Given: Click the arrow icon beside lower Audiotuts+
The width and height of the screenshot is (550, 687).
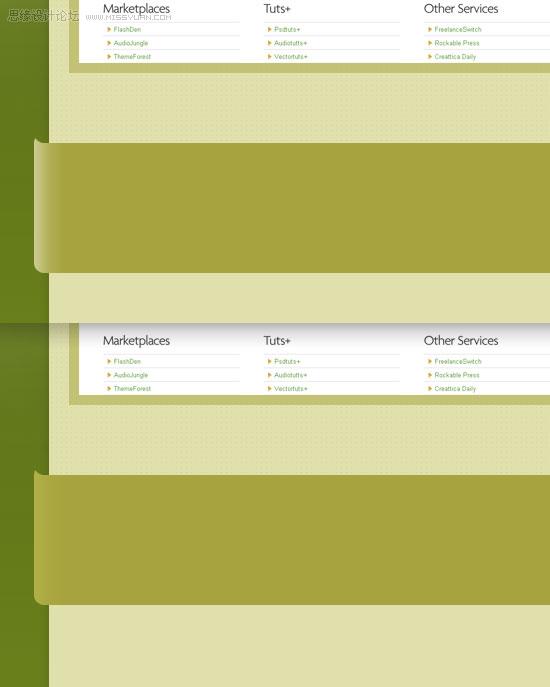Looking at the screenshot, I should 270,375.
